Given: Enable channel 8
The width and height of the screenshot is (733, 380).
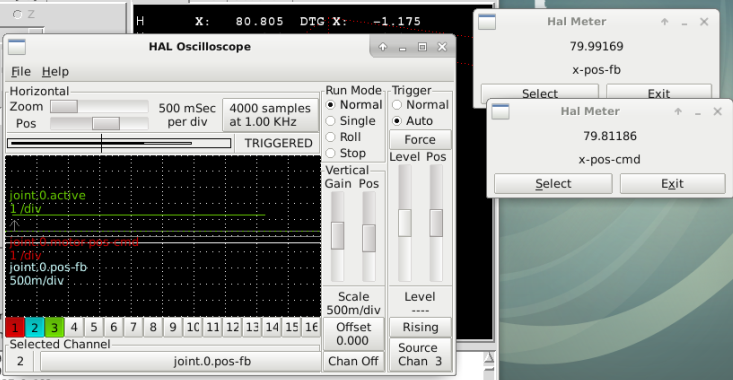Looking at the screenshot, I should tap(153, 327).
